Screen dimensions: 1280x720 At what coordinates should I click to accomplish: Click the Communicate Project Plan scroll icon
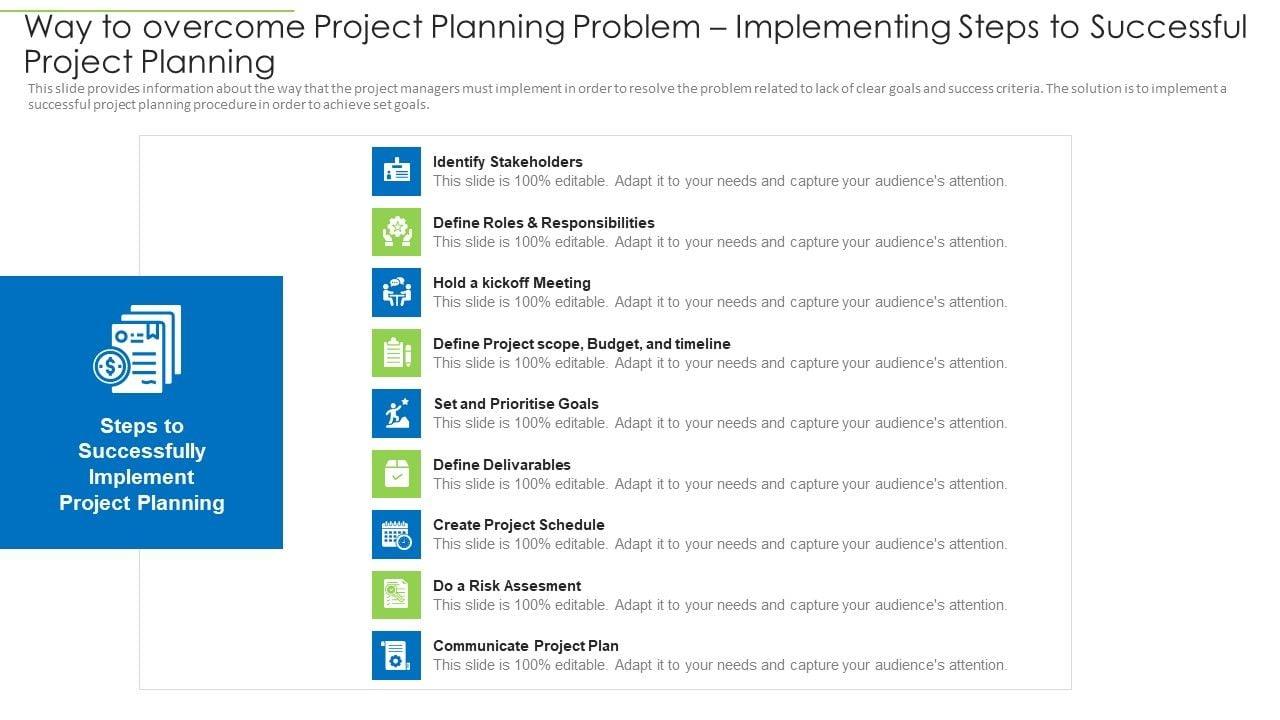coord(396,655)
